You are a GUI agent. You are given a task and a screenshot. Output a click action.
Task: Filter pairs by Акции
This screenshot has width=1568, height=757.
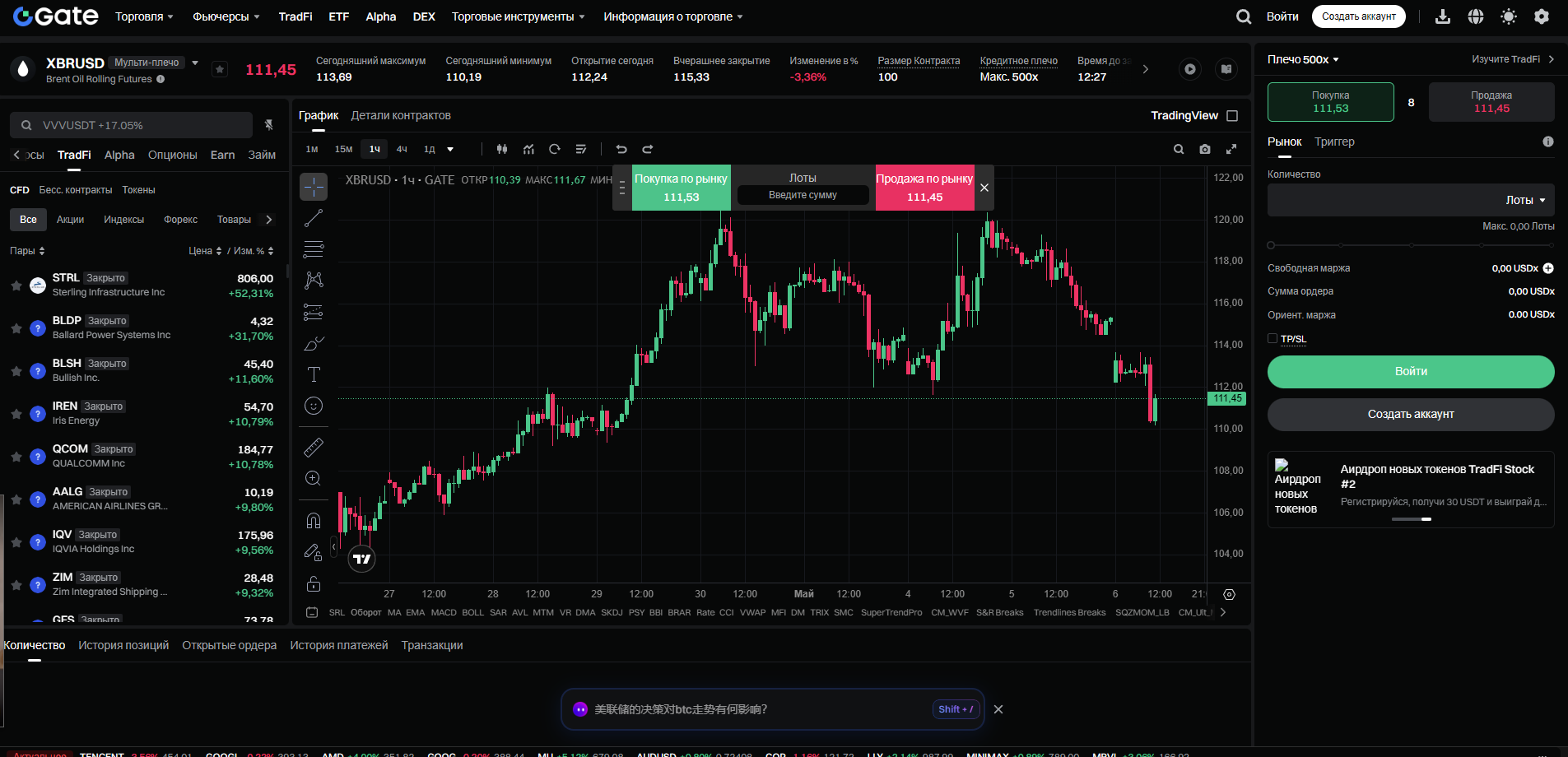pos(71,220)
